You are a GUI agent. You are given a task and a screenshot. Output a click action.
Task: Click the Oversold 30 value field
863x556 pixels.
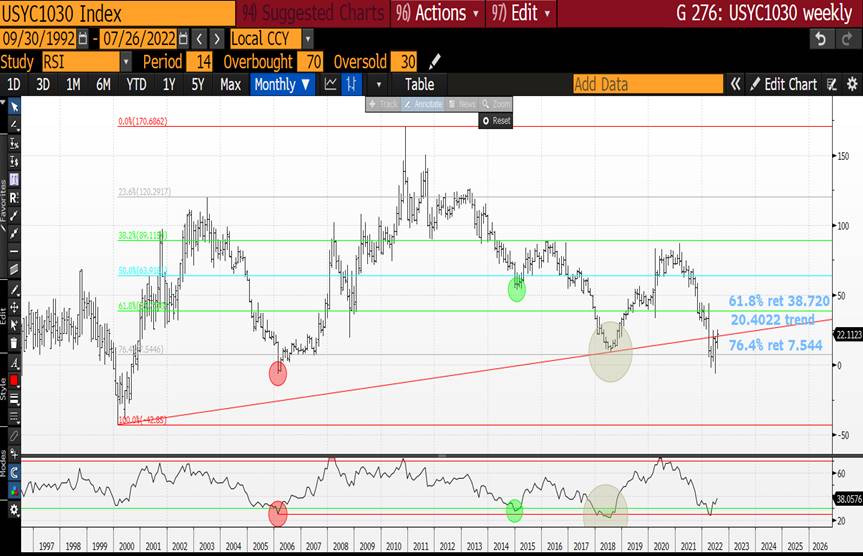click(403, 62)
